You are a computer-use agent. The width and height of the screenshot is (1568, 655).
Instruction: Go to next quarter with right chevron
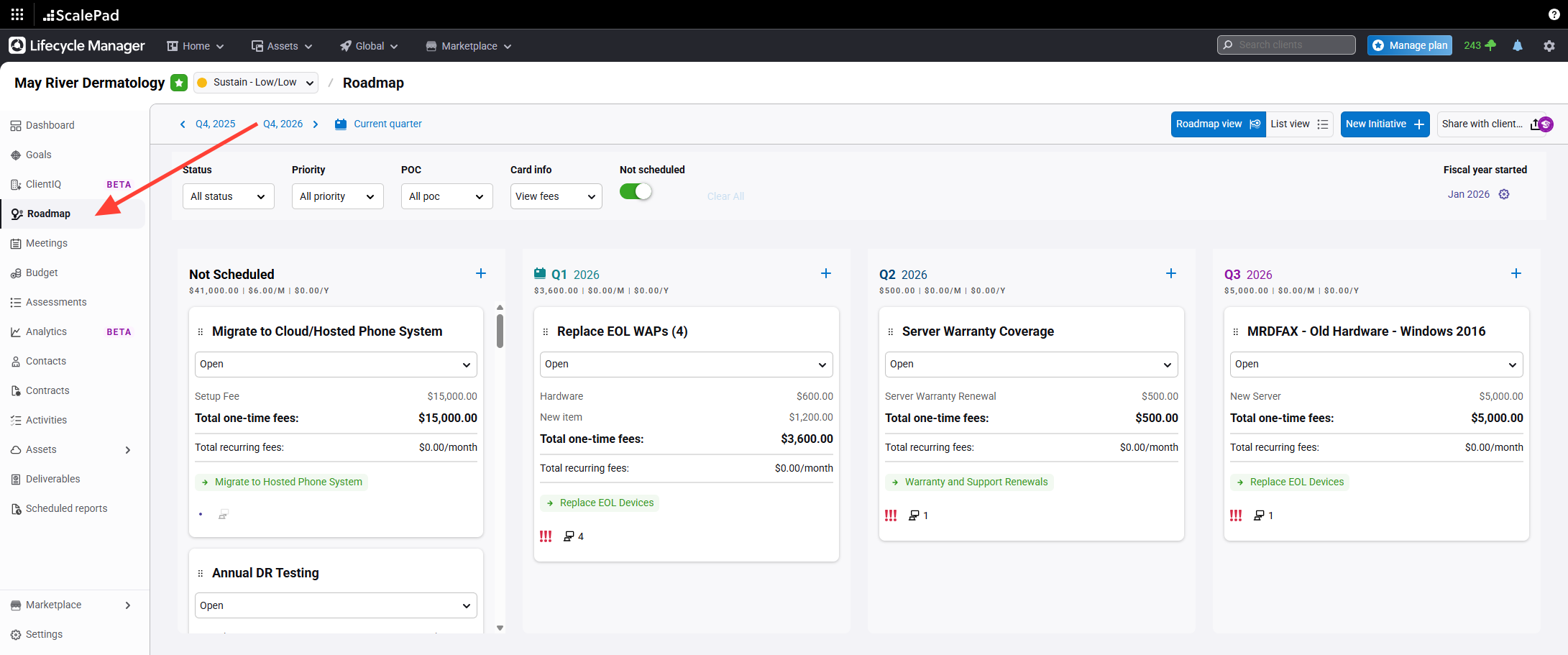[x=316, y=124]
